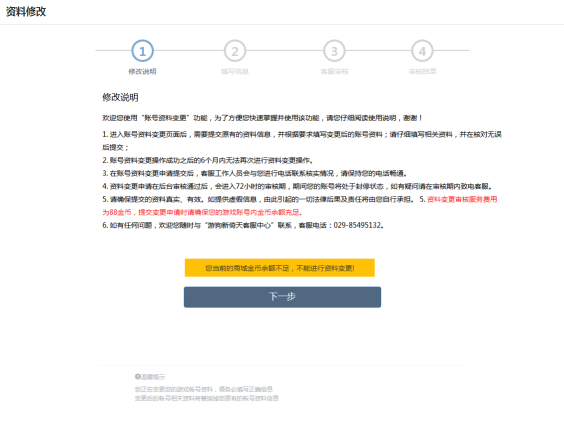The image size is (564, 425).
Task: Click rule 2 about 6个月 restriction
Action: click(208, 160)
